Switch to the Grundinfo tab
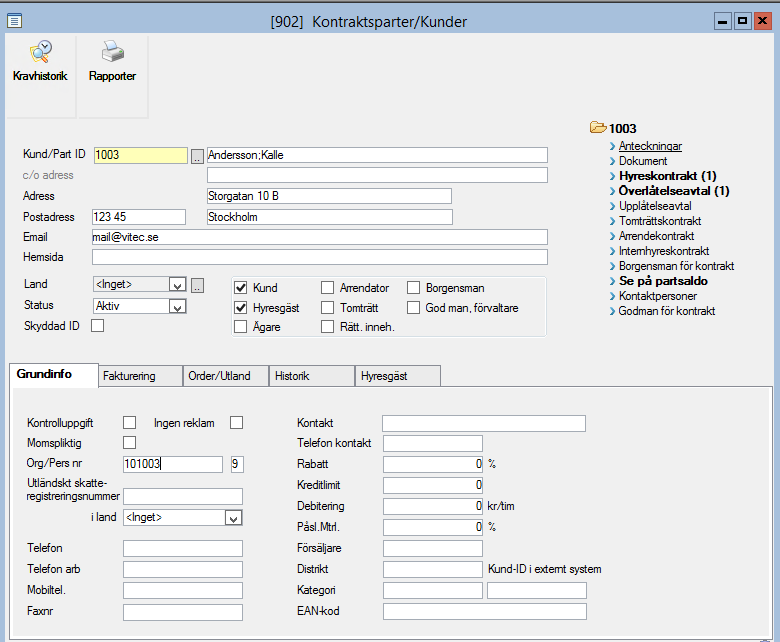The image size is (780, 642). tap(54, 374)
